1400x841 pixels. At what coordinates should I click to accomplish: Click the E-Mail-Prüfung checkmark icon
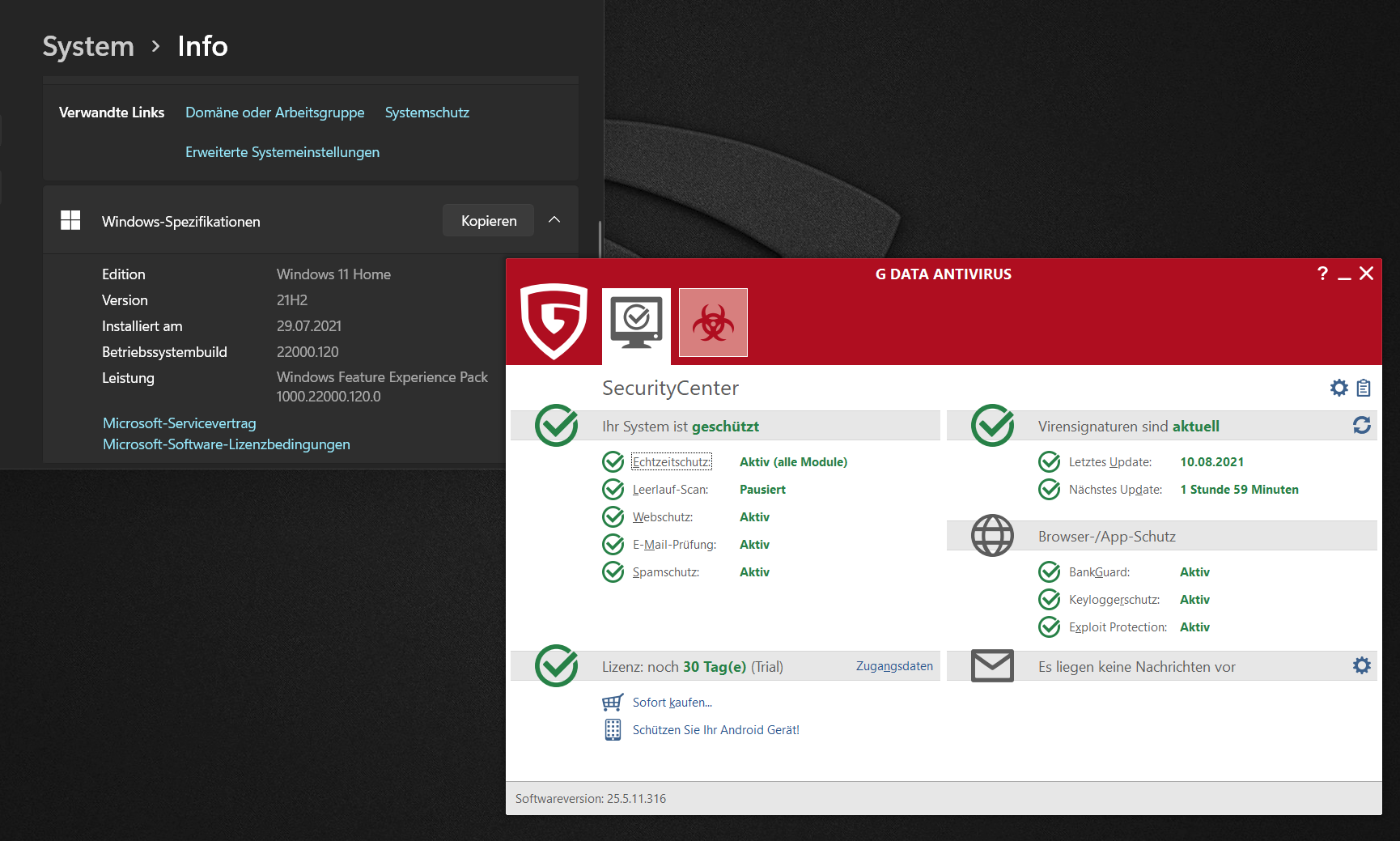pos(613,544)
